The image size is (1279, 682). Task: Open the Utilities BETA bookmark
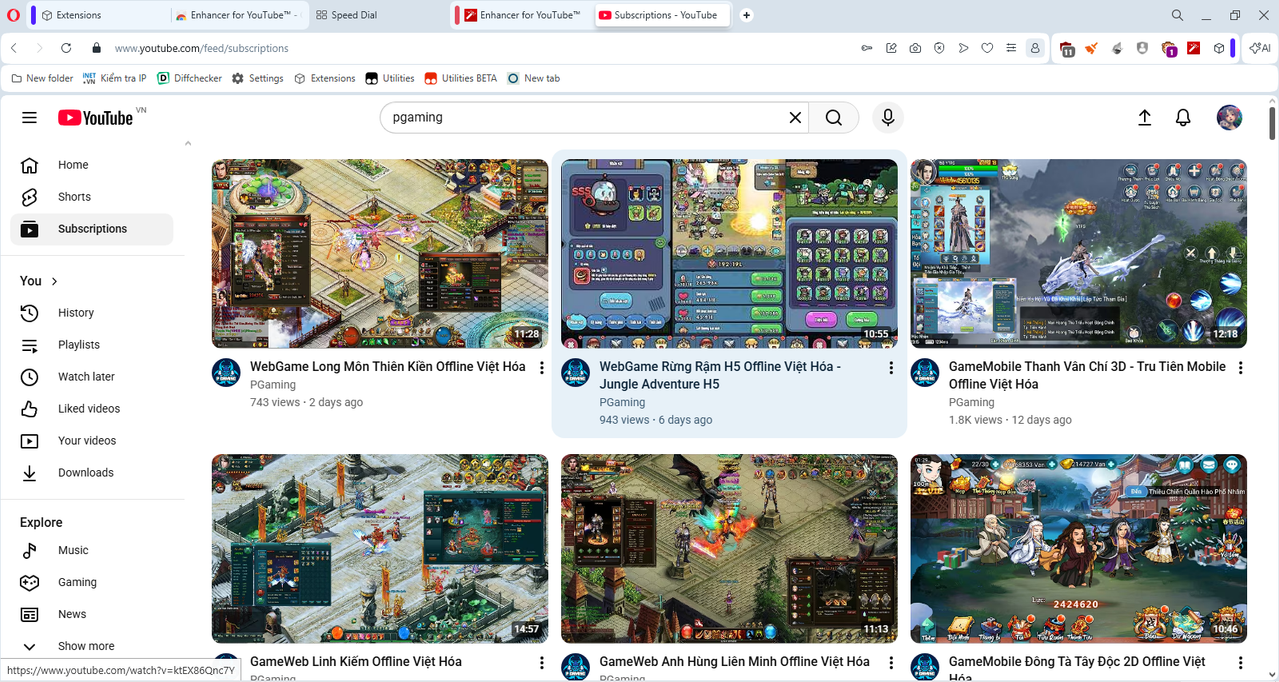point(460,78)
